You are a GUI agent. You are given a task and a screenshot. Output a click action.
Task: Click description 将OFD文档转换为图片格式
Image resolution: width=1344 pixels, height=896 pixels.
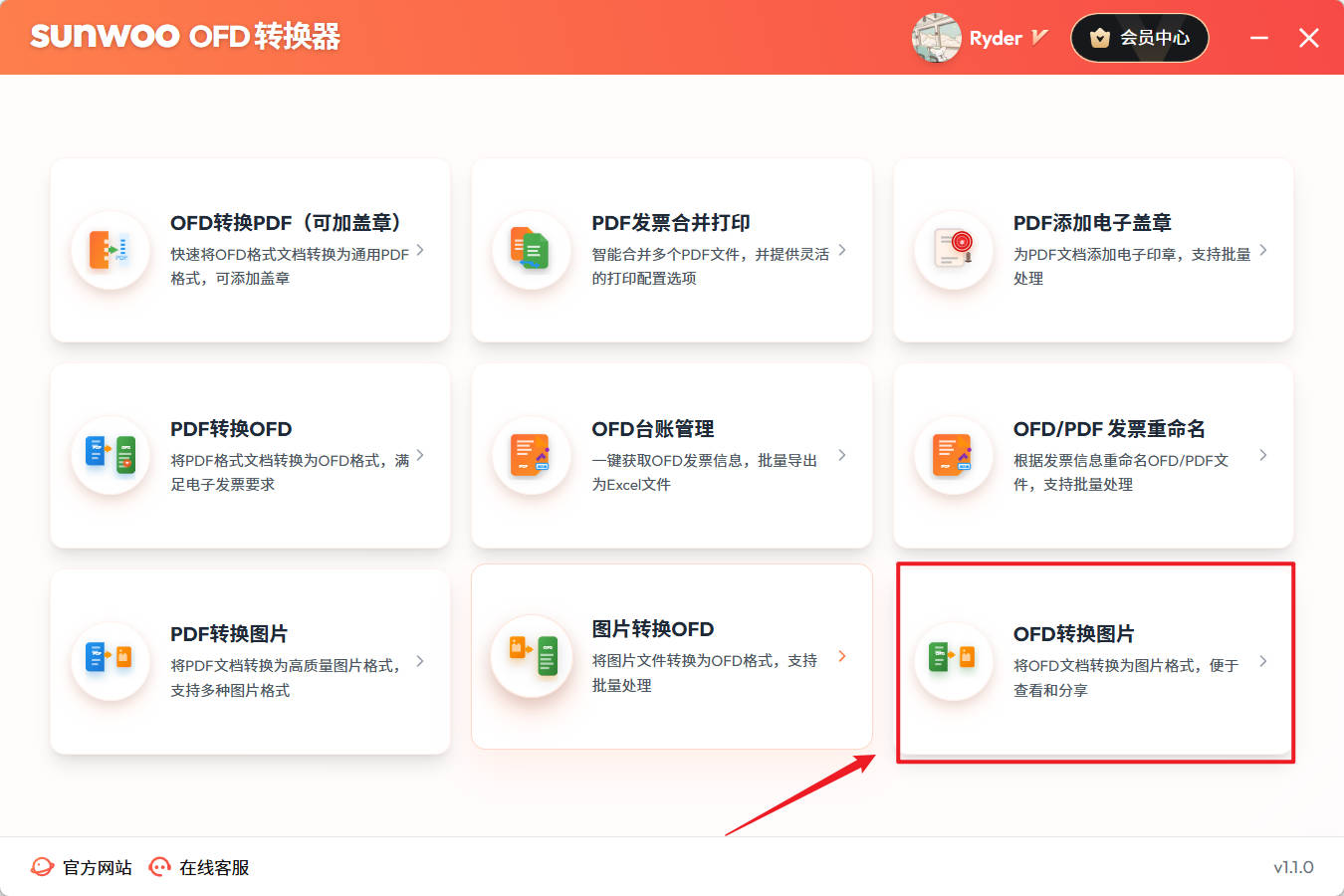pos(1126,677)
